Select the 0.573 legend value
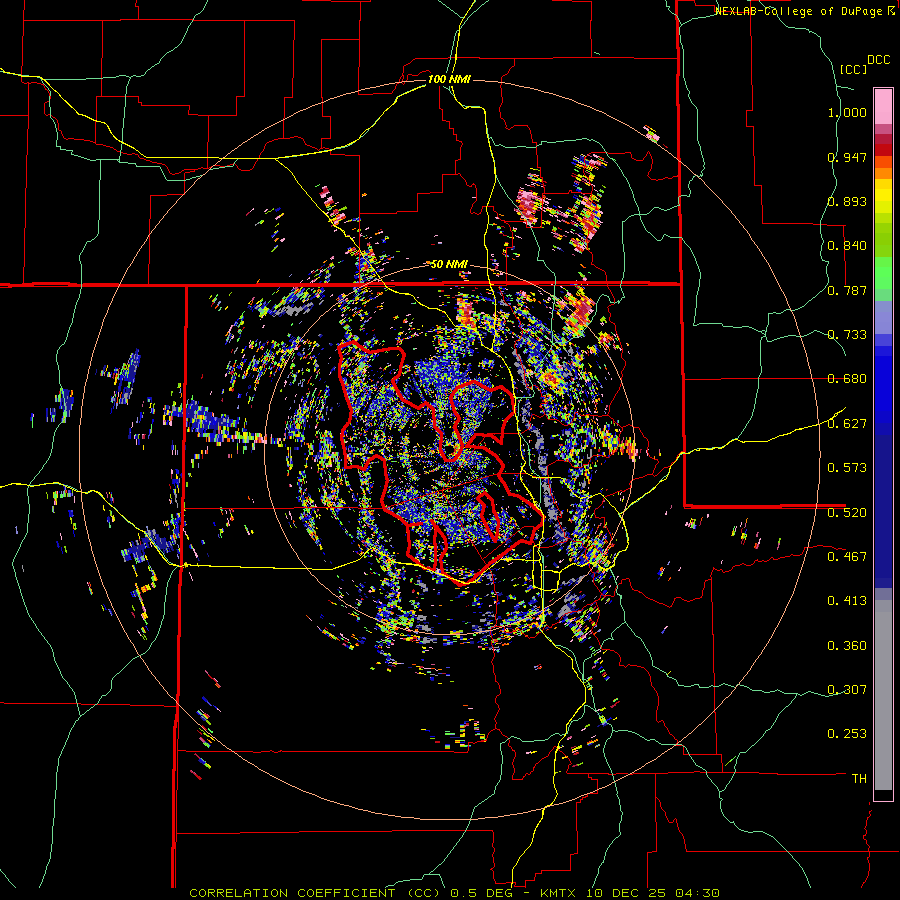Image resolution: width=900 pixels, height=900 pixels. pyautogui.click(x=847, y=468)
